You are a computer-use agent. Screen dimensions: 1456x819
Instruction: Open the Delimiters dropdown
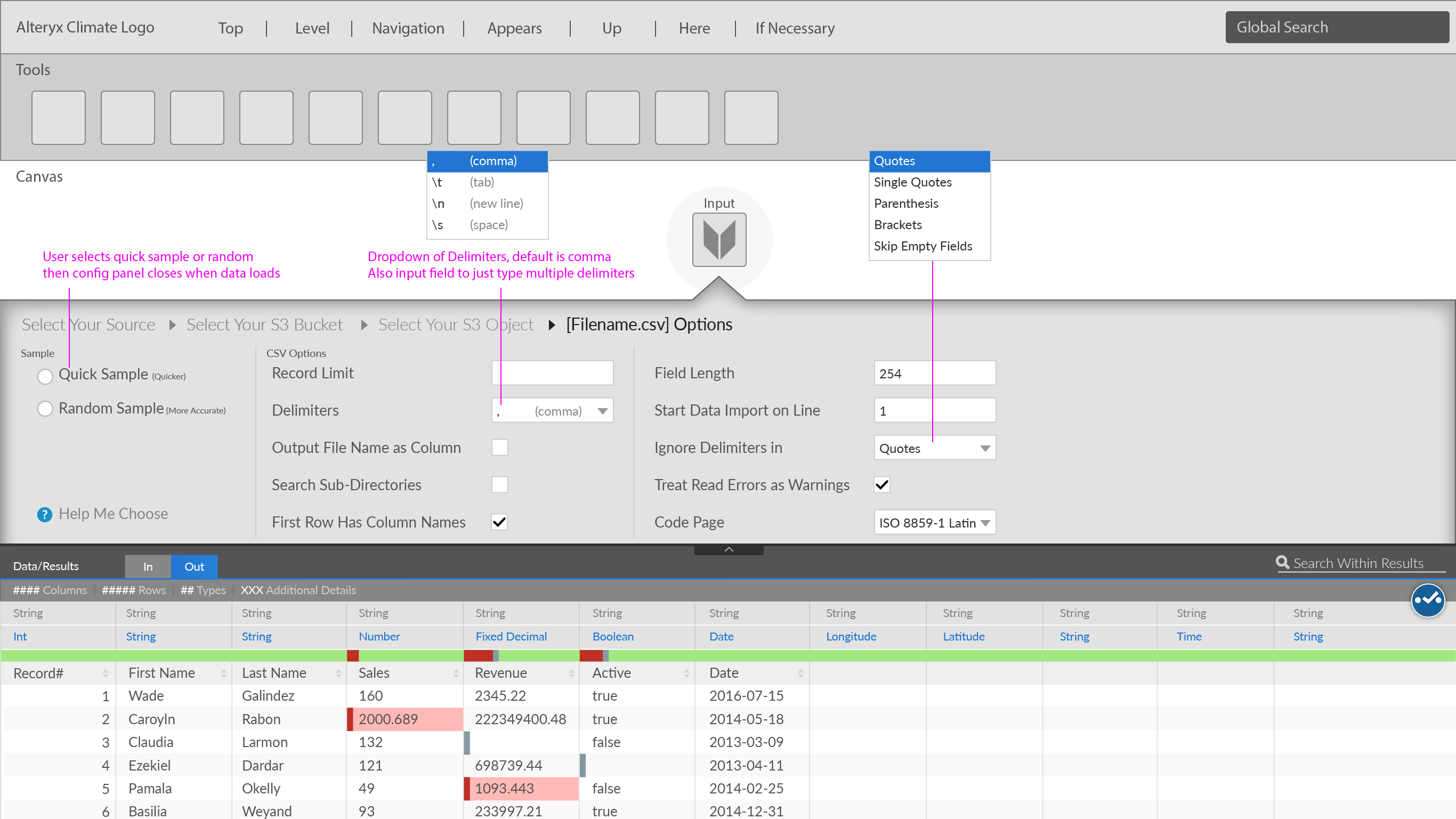(603, 411)
